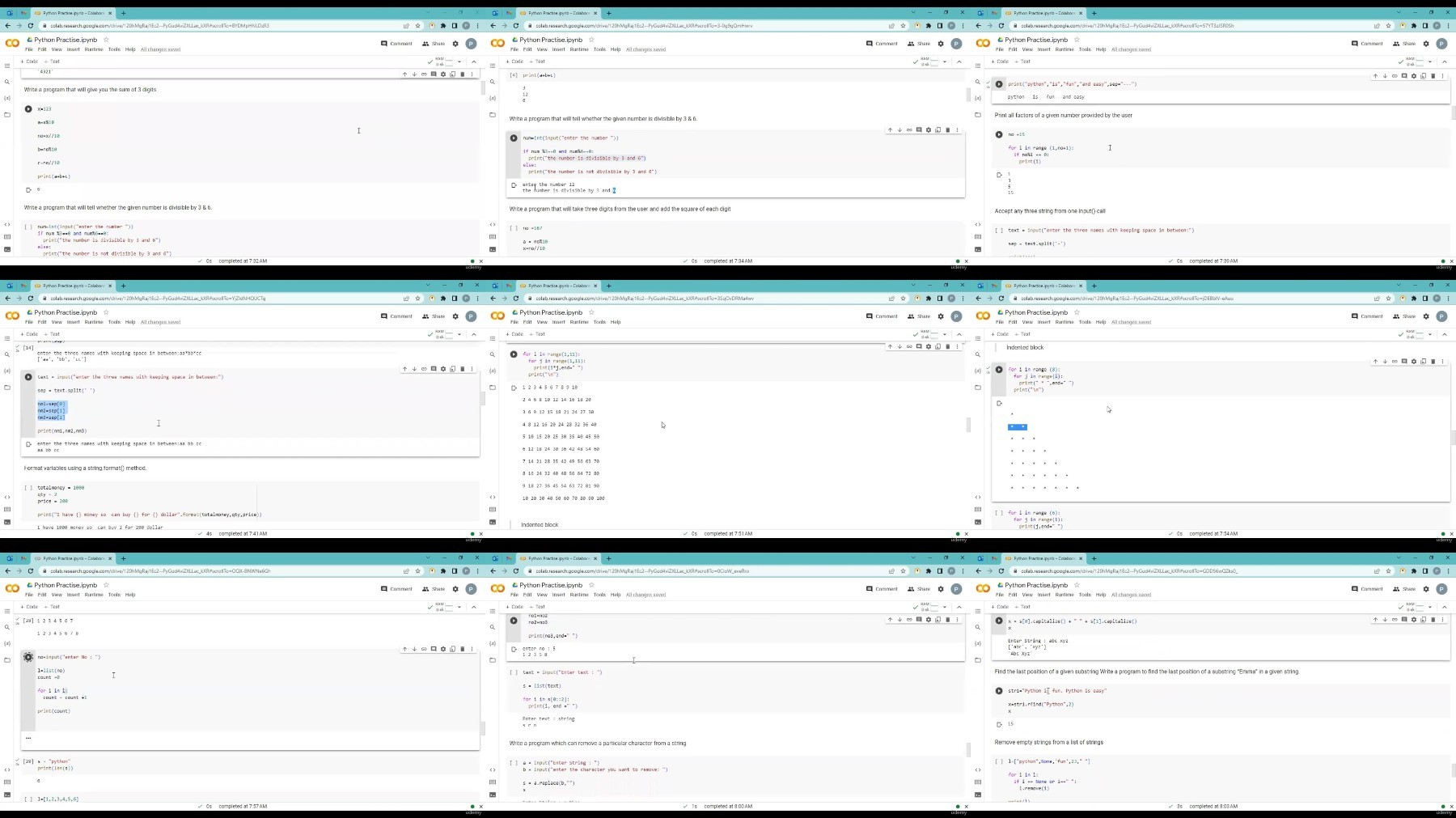The width and height of the screenshot is (1456, 818).
Task: Move cell up in the 7:32 AM window
Action: coord(404,74)
